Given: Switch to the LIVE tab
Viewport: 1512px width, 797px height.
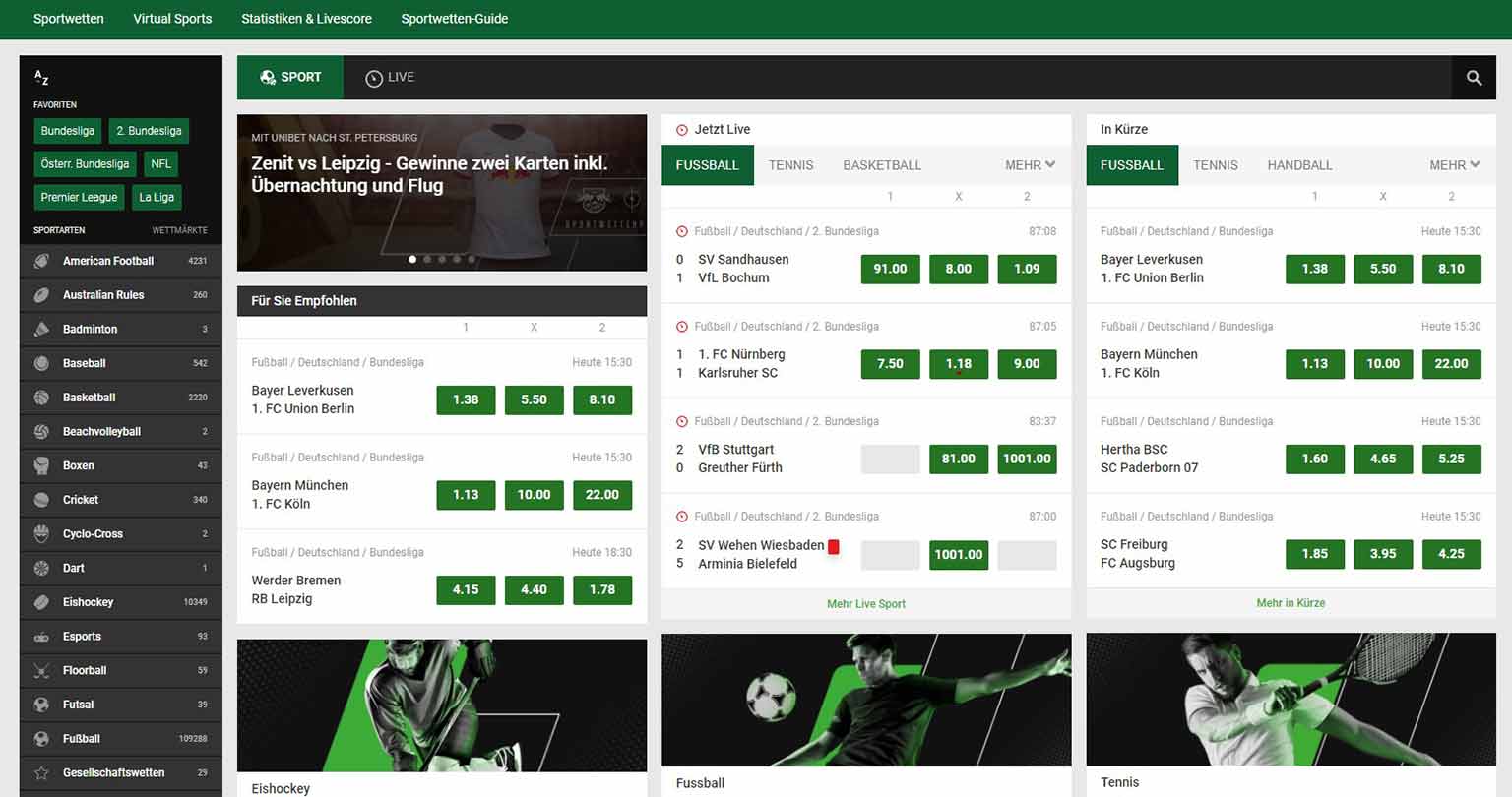Looking at the screenshot, I should (x=390, y=77).
